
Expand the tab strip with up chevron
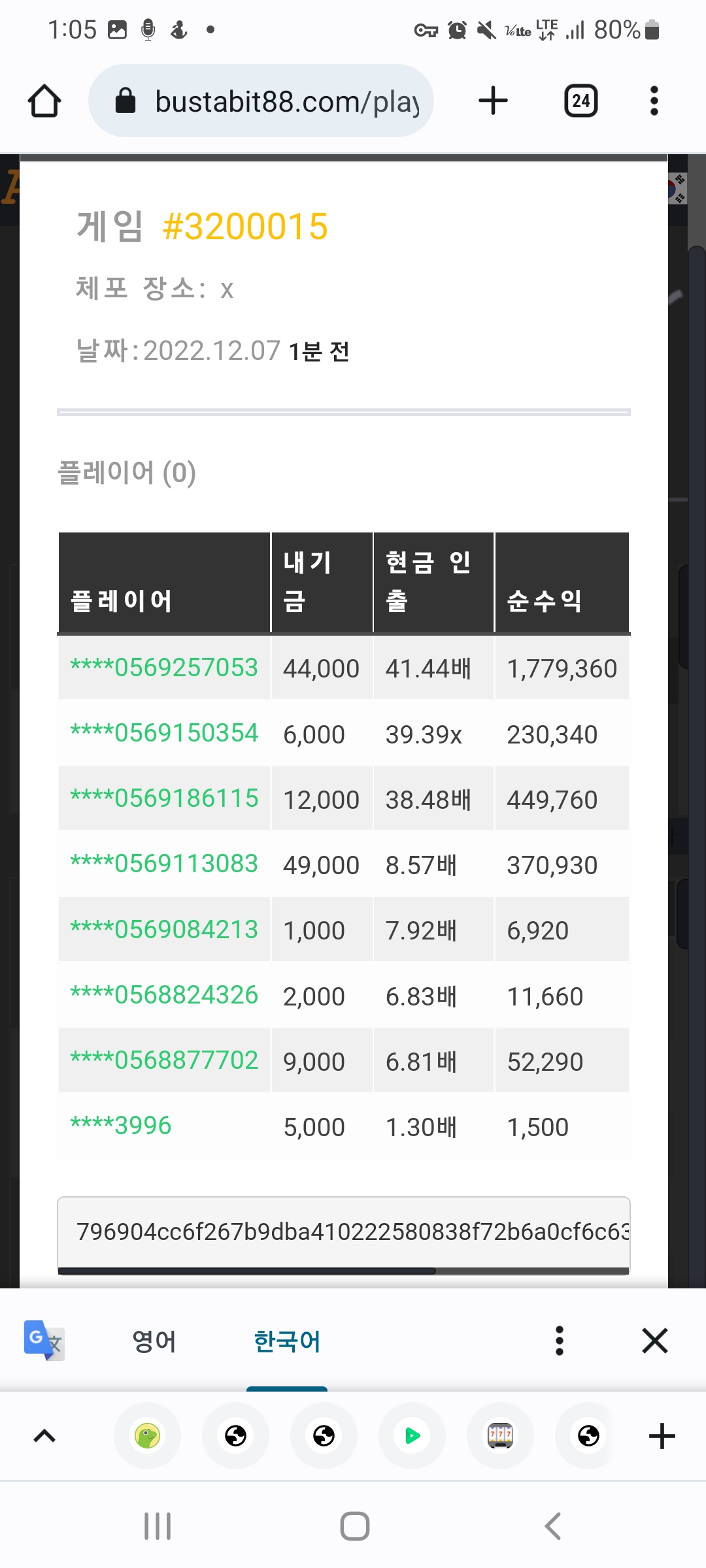pyautogui.click(x=44, y=1435)
